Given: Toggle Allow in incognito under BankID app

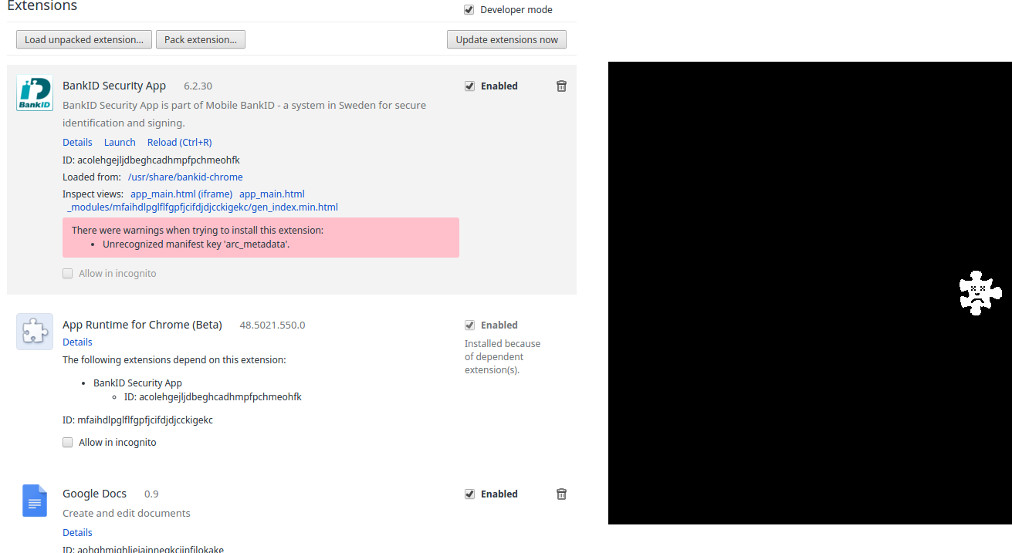Looking at the screenshot, I should pos(68,274).
